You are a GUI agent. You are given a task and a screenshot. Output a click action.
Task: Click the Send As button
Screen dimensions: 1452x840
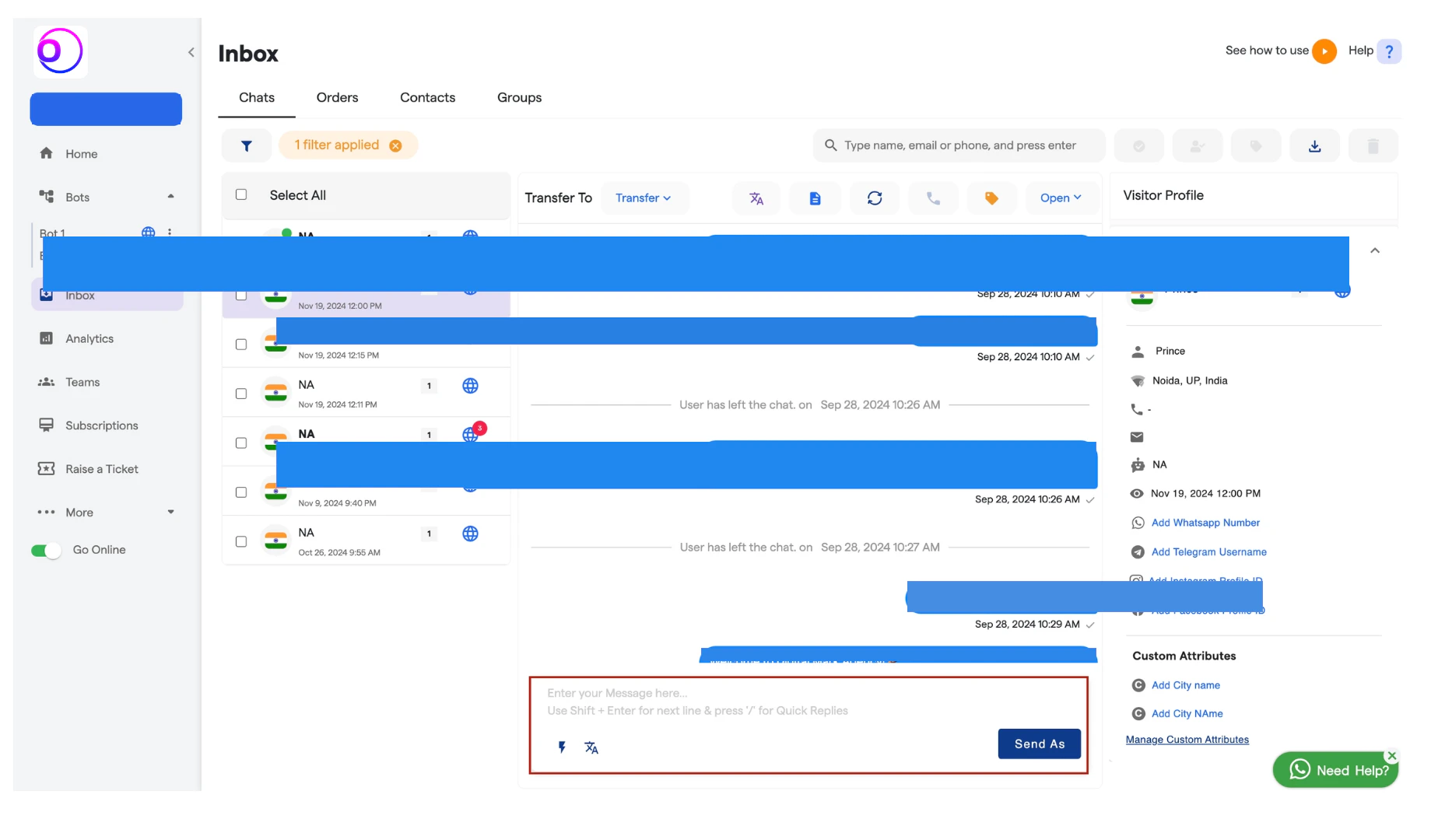1040,744
